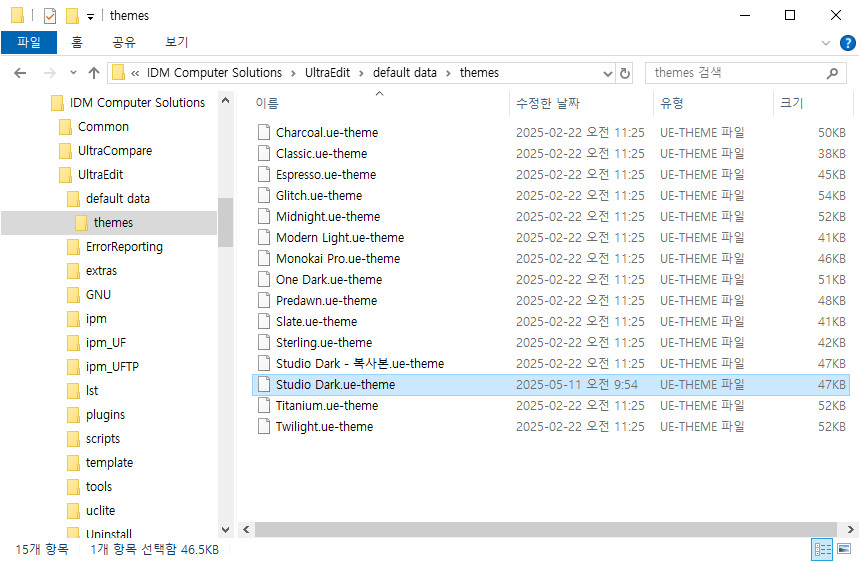860x562 pixels.
Task: Select Espresso.ue-theme file icon
Action: [x=264, y=174]
